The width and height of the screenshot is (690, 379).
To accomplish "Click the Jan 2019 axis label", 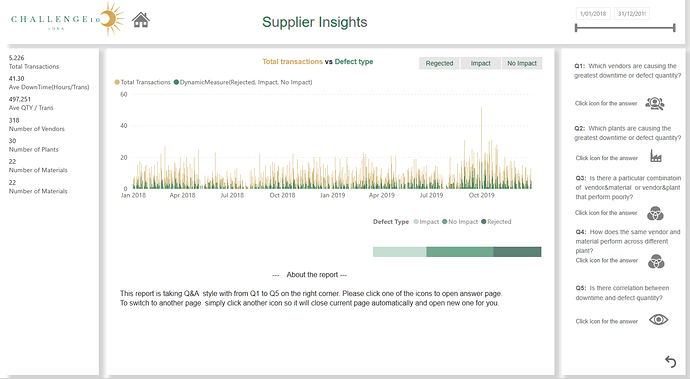I will 332,195.
